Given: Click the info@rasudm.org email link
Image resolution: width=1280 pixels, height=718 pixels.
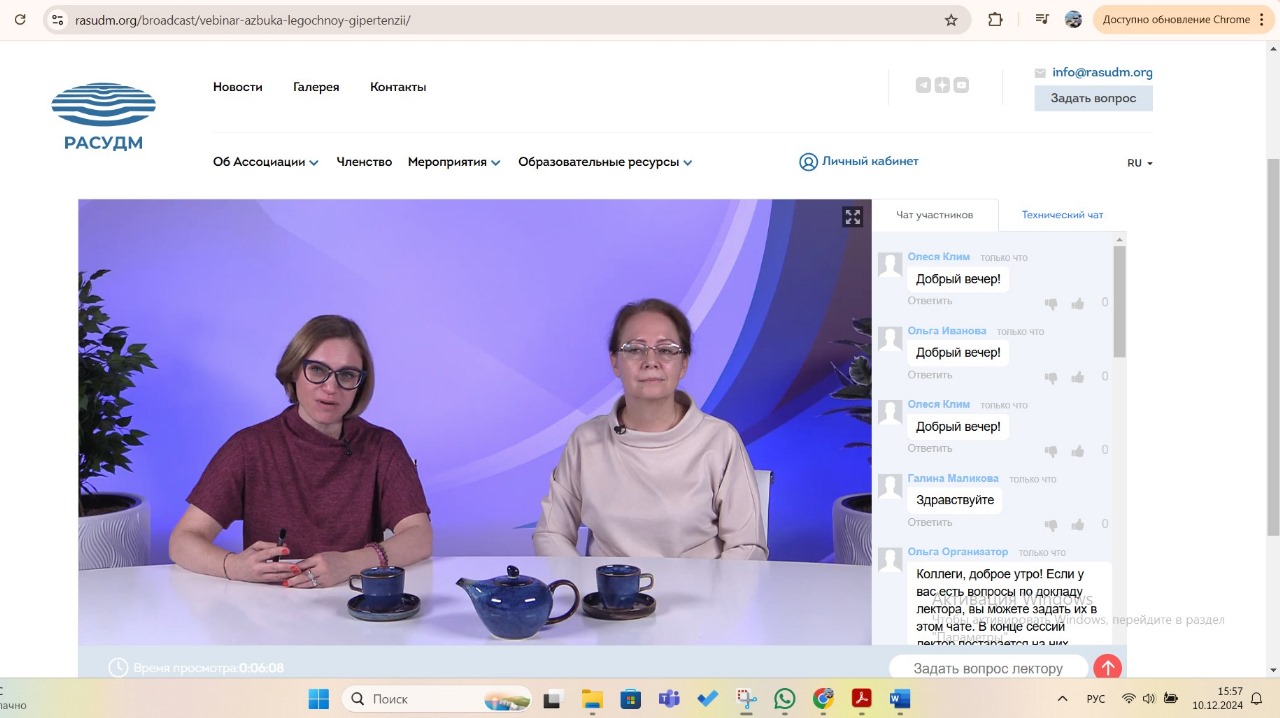Looking at the screenshot, I should 1102,72.
